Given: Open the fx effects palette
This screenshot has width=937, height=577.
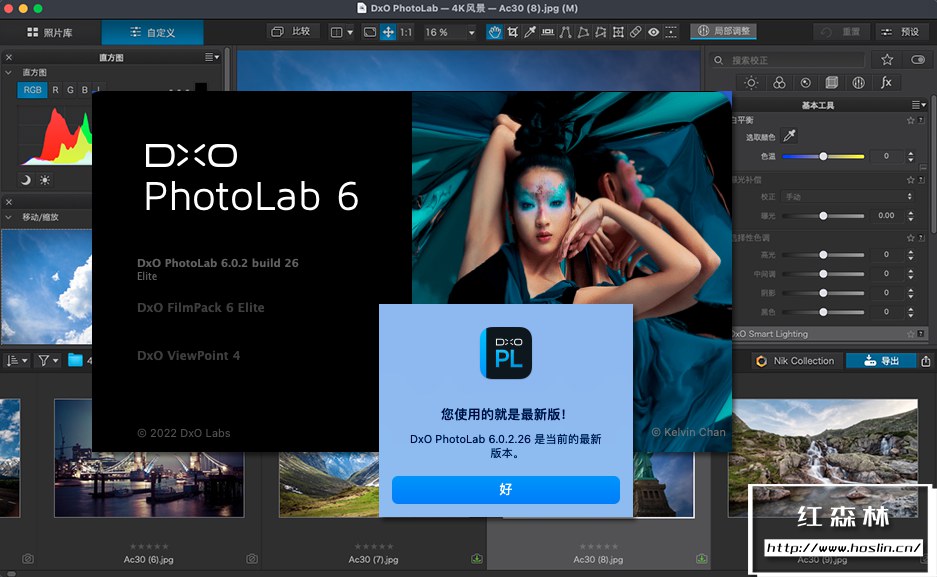Looking at the screenshot, I should 886,83.
